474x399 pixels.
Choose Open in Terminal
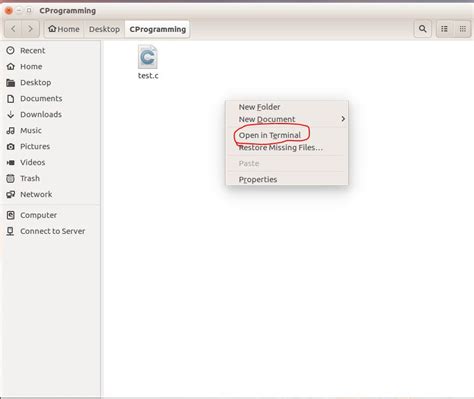[270, 135]
